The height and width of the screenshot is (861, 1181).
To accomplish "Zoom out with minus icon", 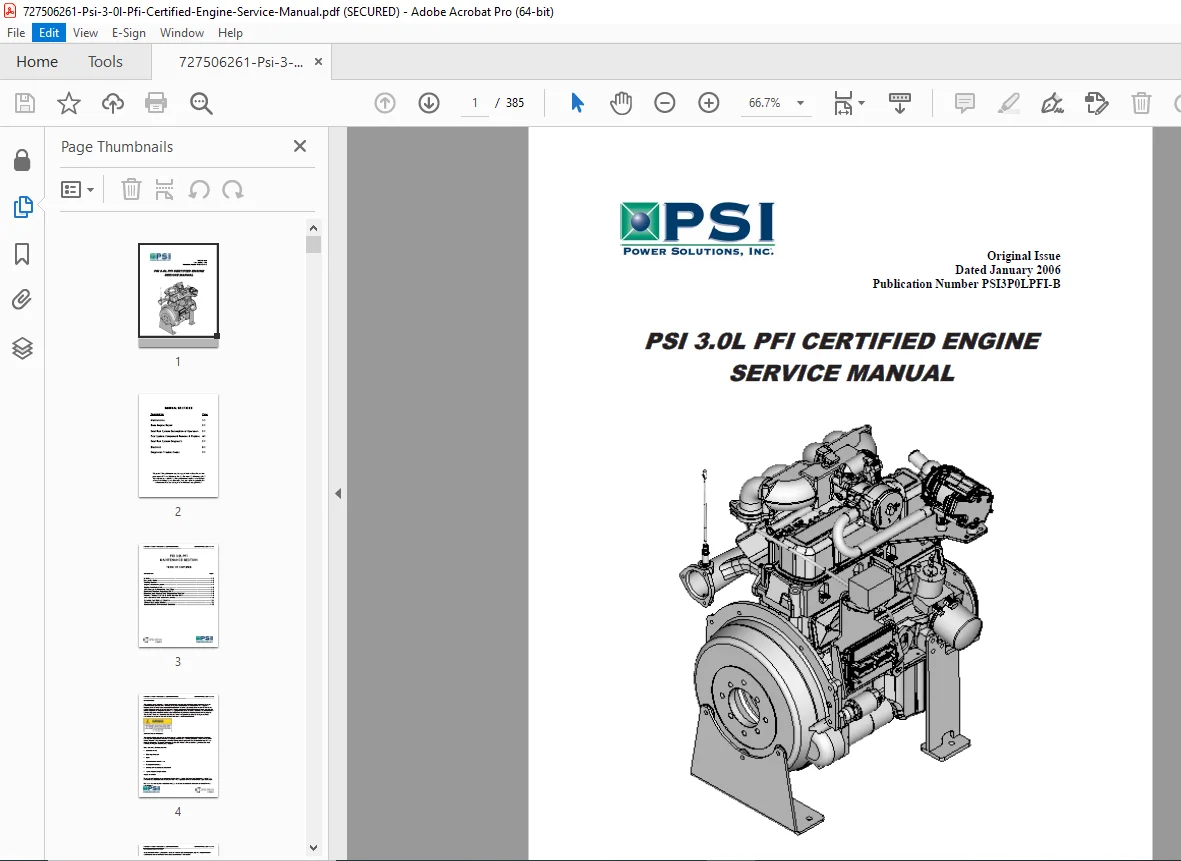I will pyautogui.click(x=664, y=103).
